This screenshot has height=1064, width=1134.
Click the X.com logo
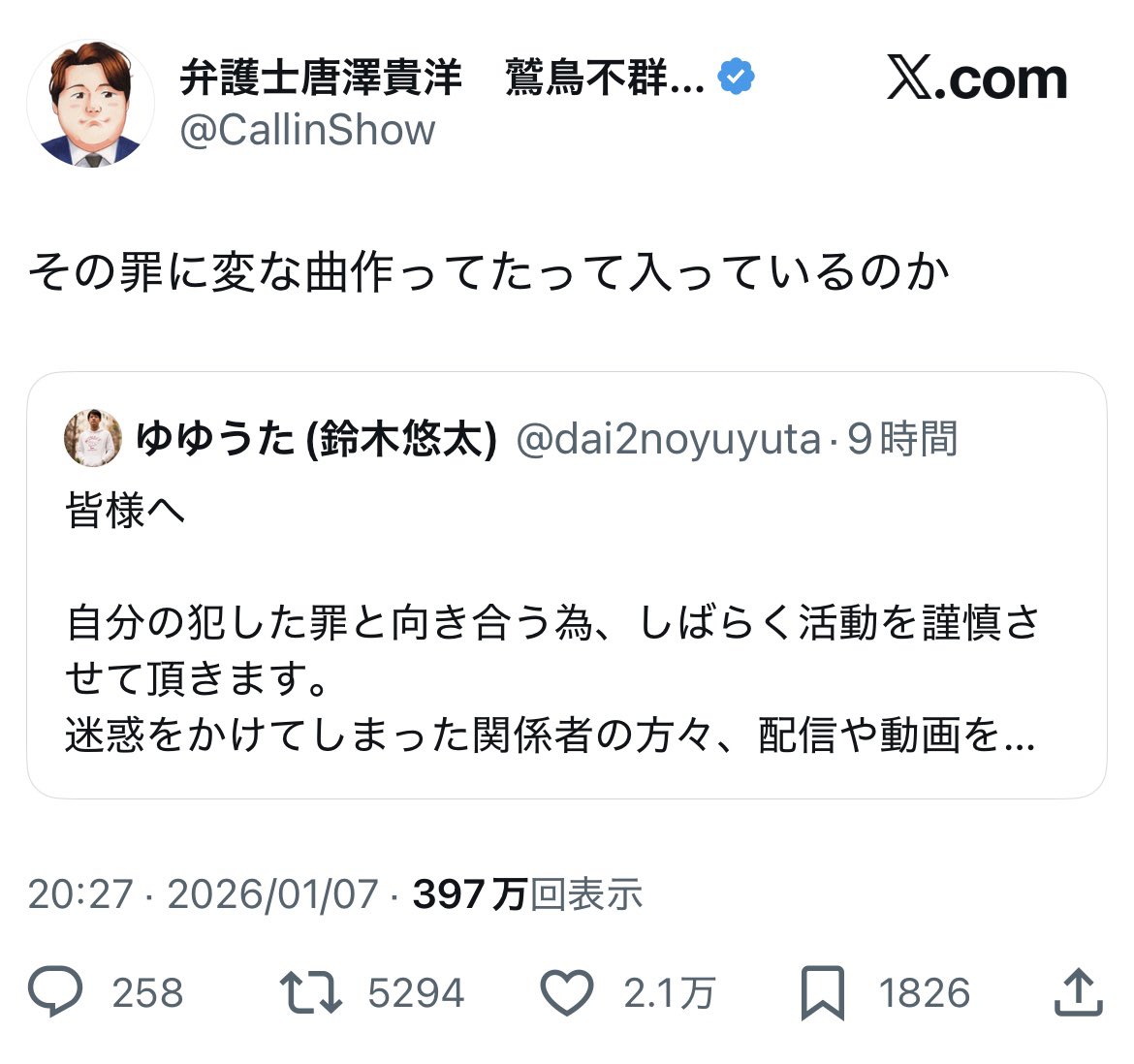pyautogui.click(x=977, y=79)
